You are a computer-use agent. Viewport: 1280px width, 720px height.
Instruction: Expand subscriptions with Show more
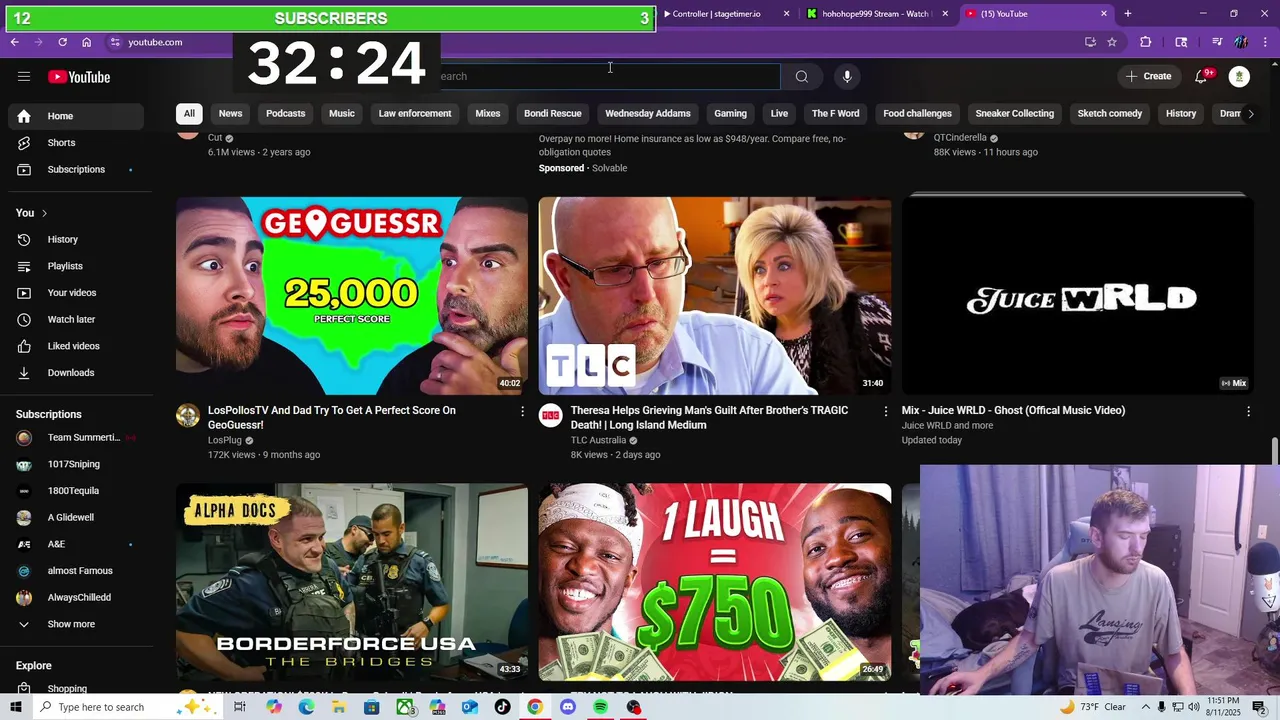click(x=75, y=624)
